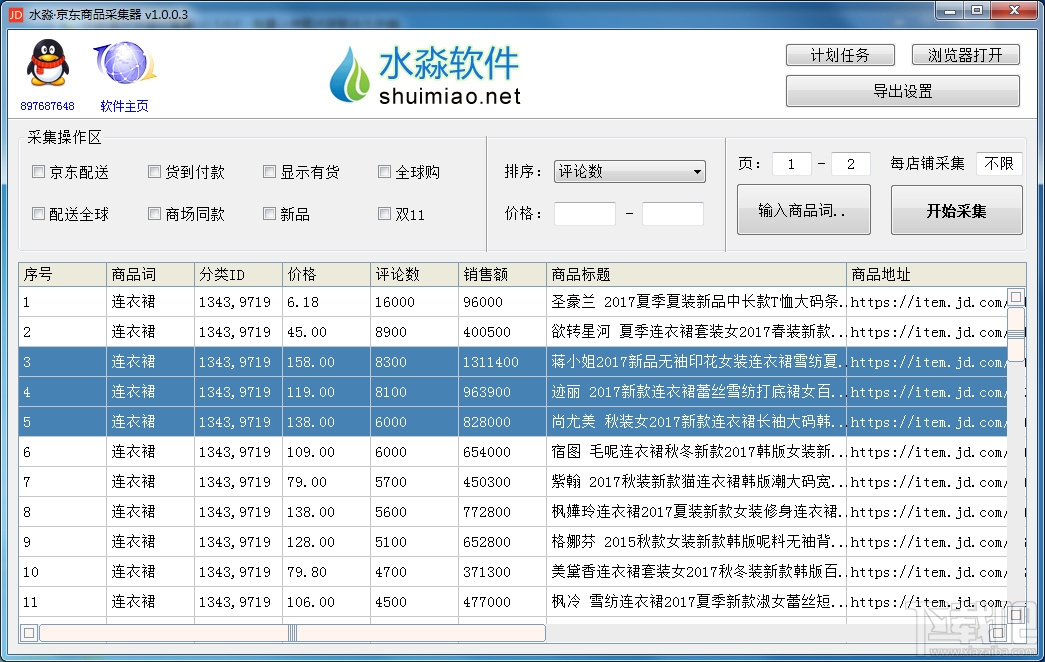Click the 每店铺采集 field showing 不限
Screen dimensions: 1045x662
point(998,164)
